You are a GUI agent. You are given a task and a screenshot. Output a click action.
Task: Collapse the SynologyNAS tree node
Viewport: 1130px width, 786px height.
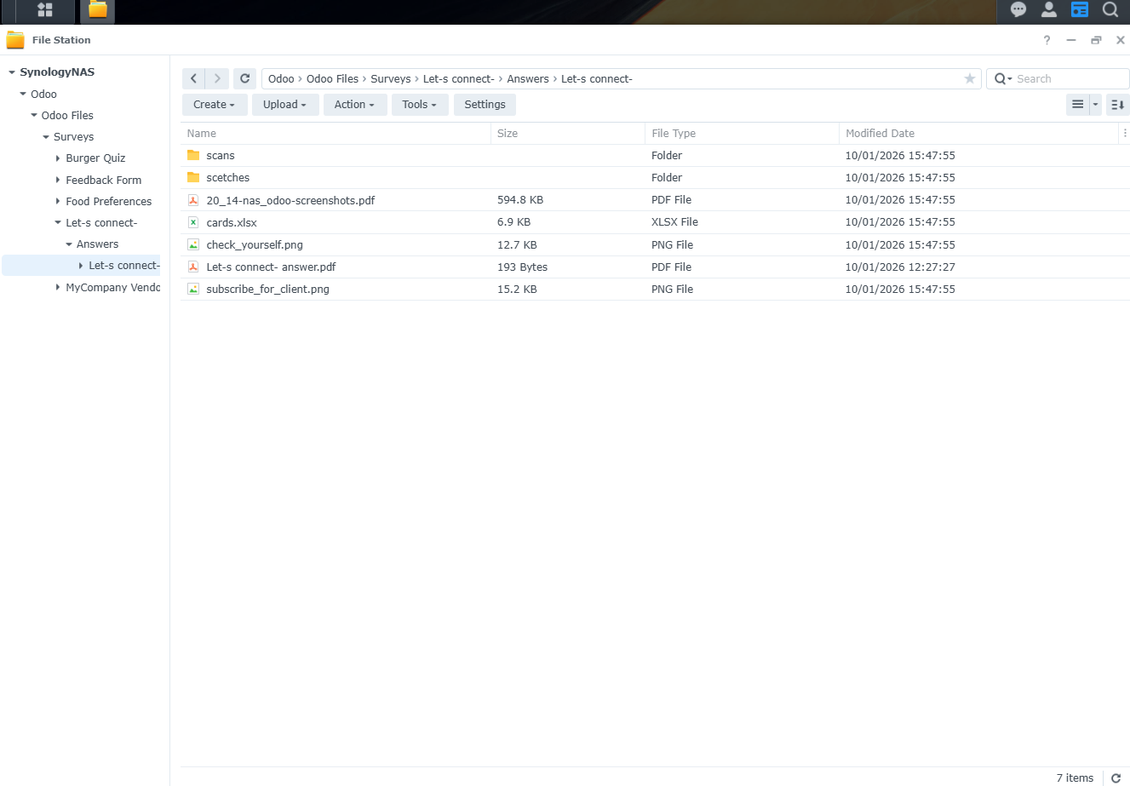(x=12, y=72)
